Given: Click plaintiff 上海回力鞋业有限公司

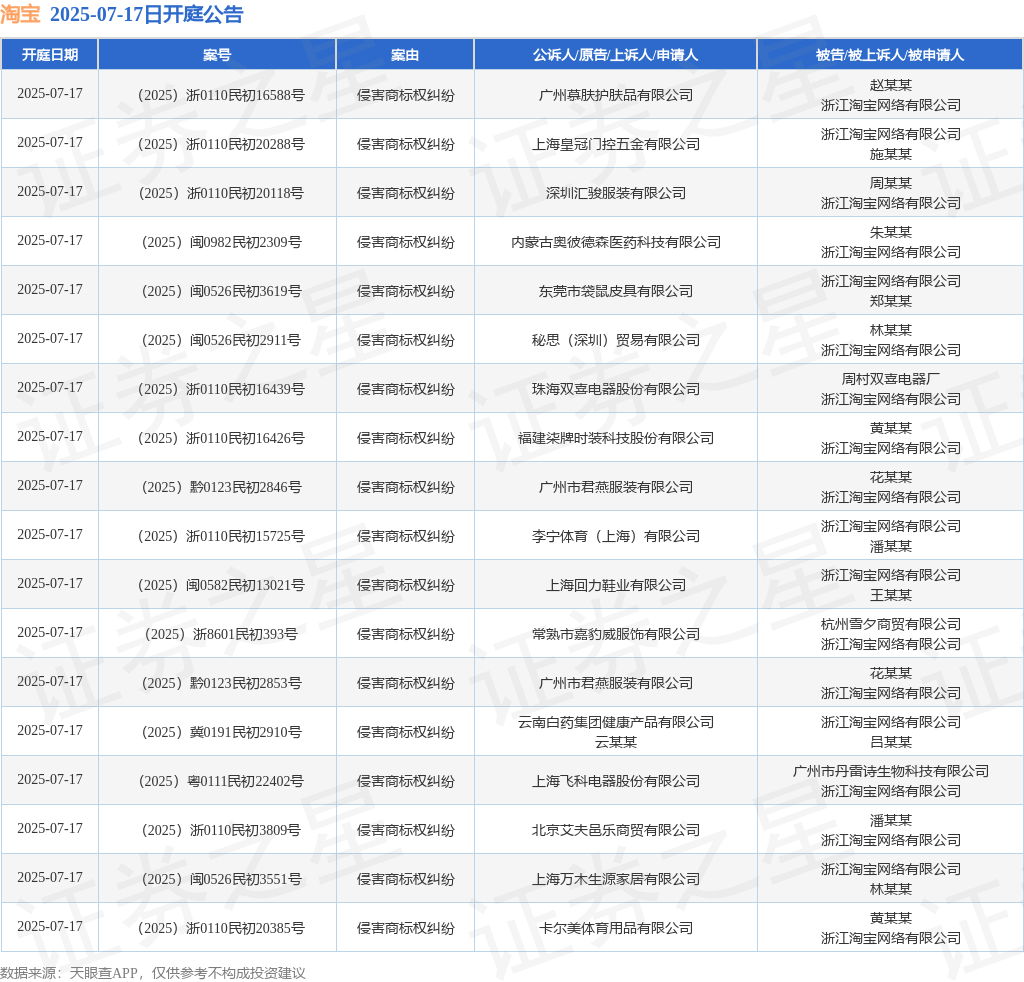Looking at the screenshot, I should (x=615, y=585).
